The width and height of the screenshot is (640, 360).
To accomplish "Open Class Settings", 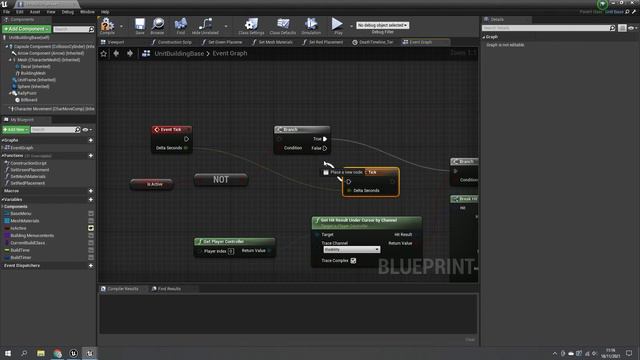I will (251, 25).
